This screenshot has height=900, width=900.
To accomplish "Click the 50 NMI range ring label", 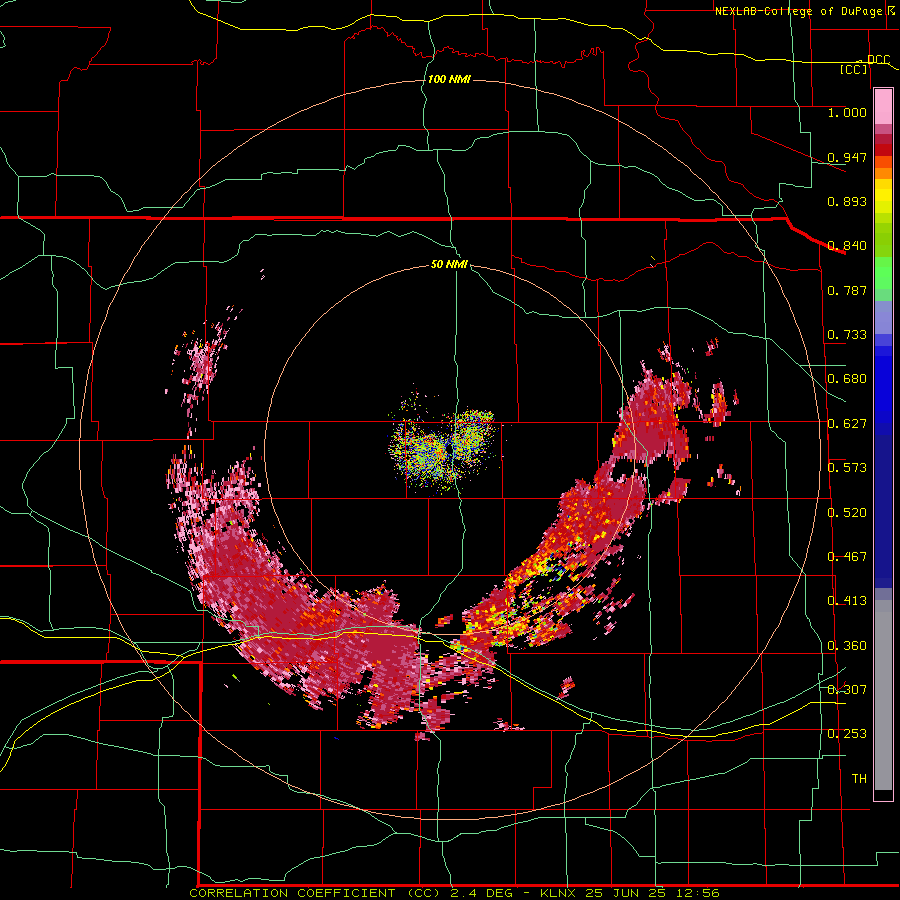I will (x=449, y=264).
